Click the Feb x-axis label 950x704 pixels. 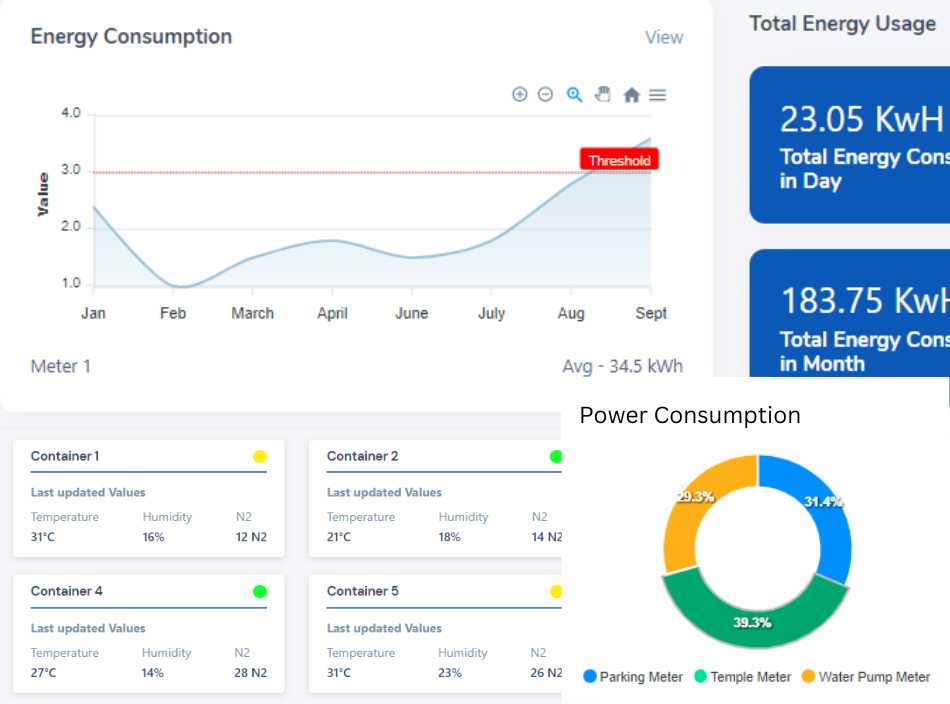pos(173,313)
